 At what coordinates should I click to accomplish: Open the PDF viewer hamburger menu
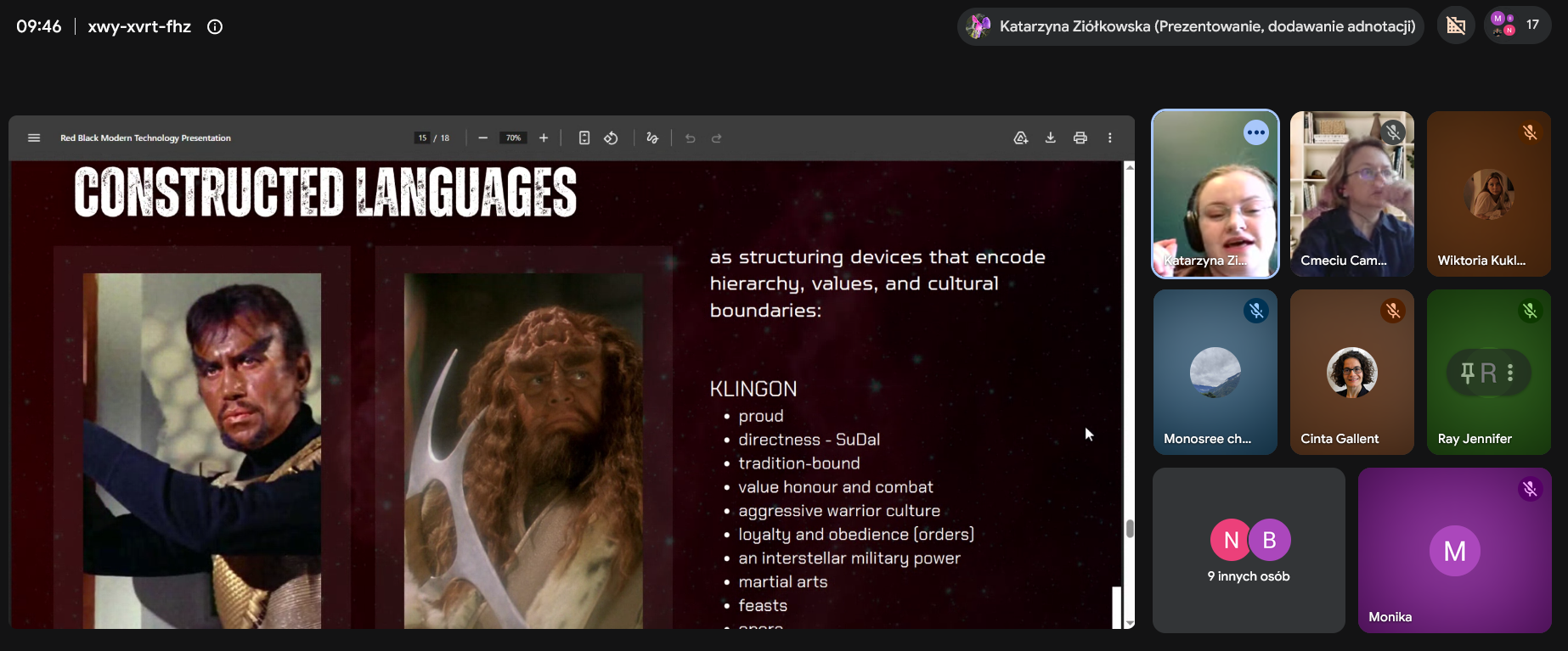pyautogui.click(x=34, y=137)
